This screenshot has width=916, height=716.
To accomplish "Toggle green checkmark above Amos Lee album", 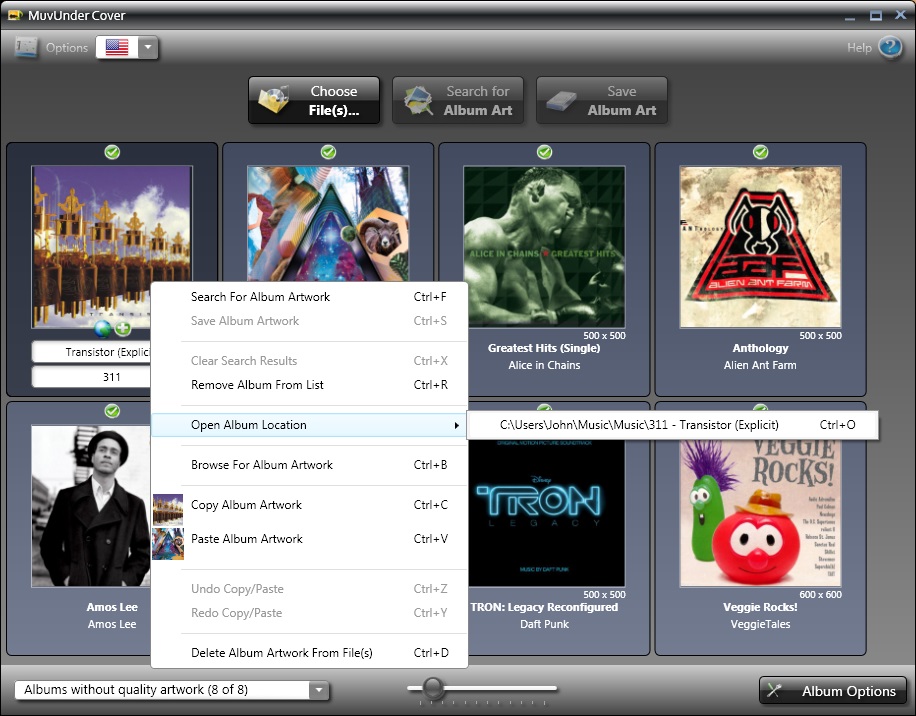I will (112, 411).
